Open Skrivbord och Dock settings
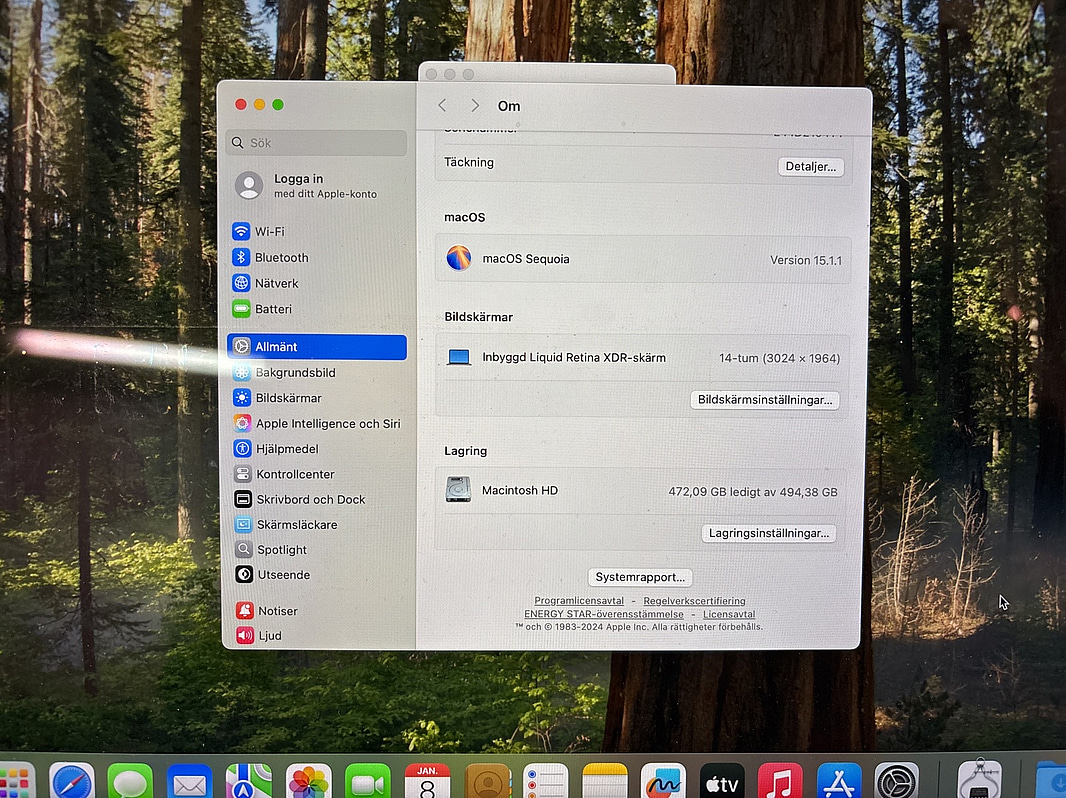This screenshot has height=798, width=1066. point(309,499)
